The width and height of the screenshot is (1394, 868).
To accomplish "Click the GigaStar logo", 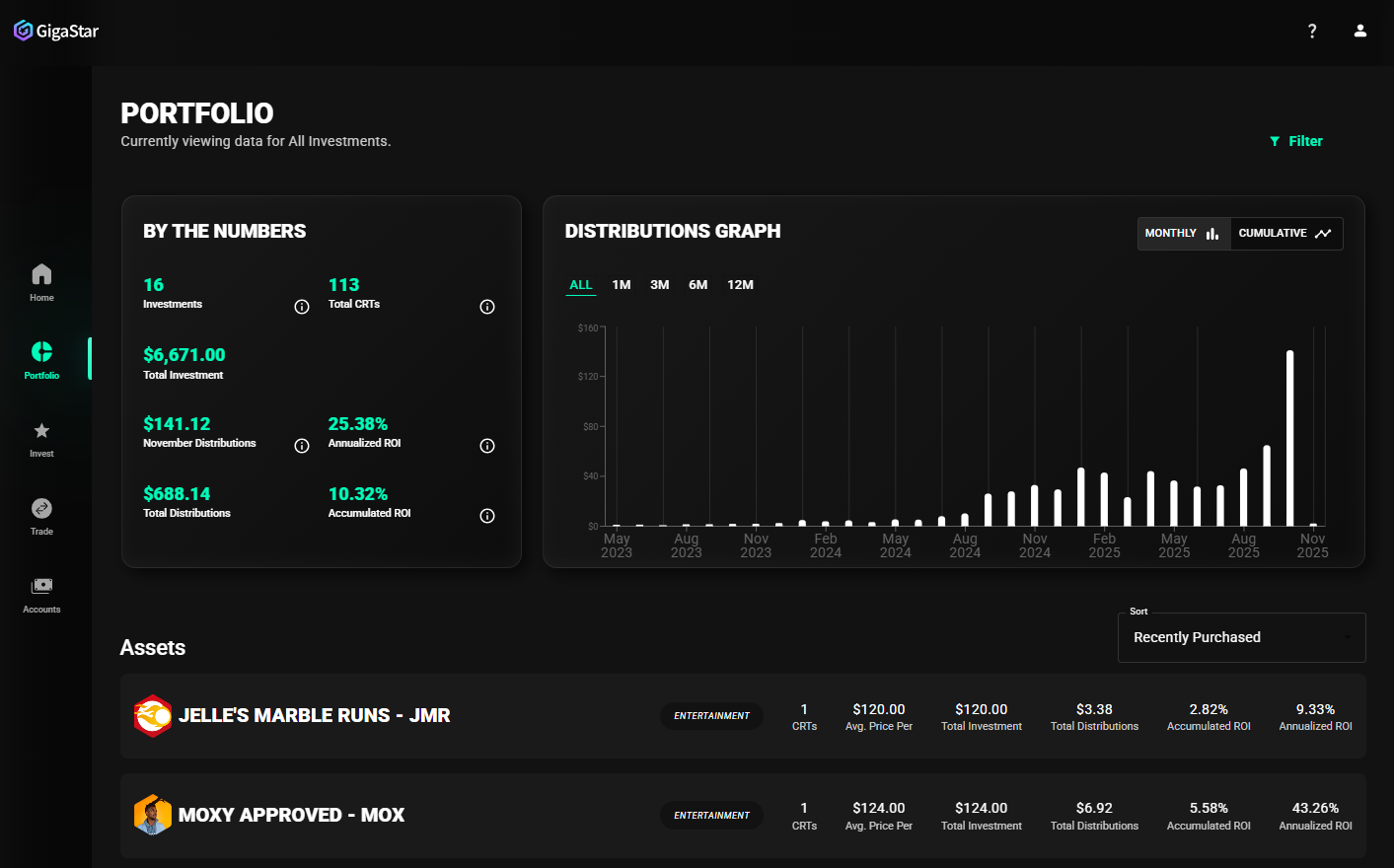I will [55, 31].
